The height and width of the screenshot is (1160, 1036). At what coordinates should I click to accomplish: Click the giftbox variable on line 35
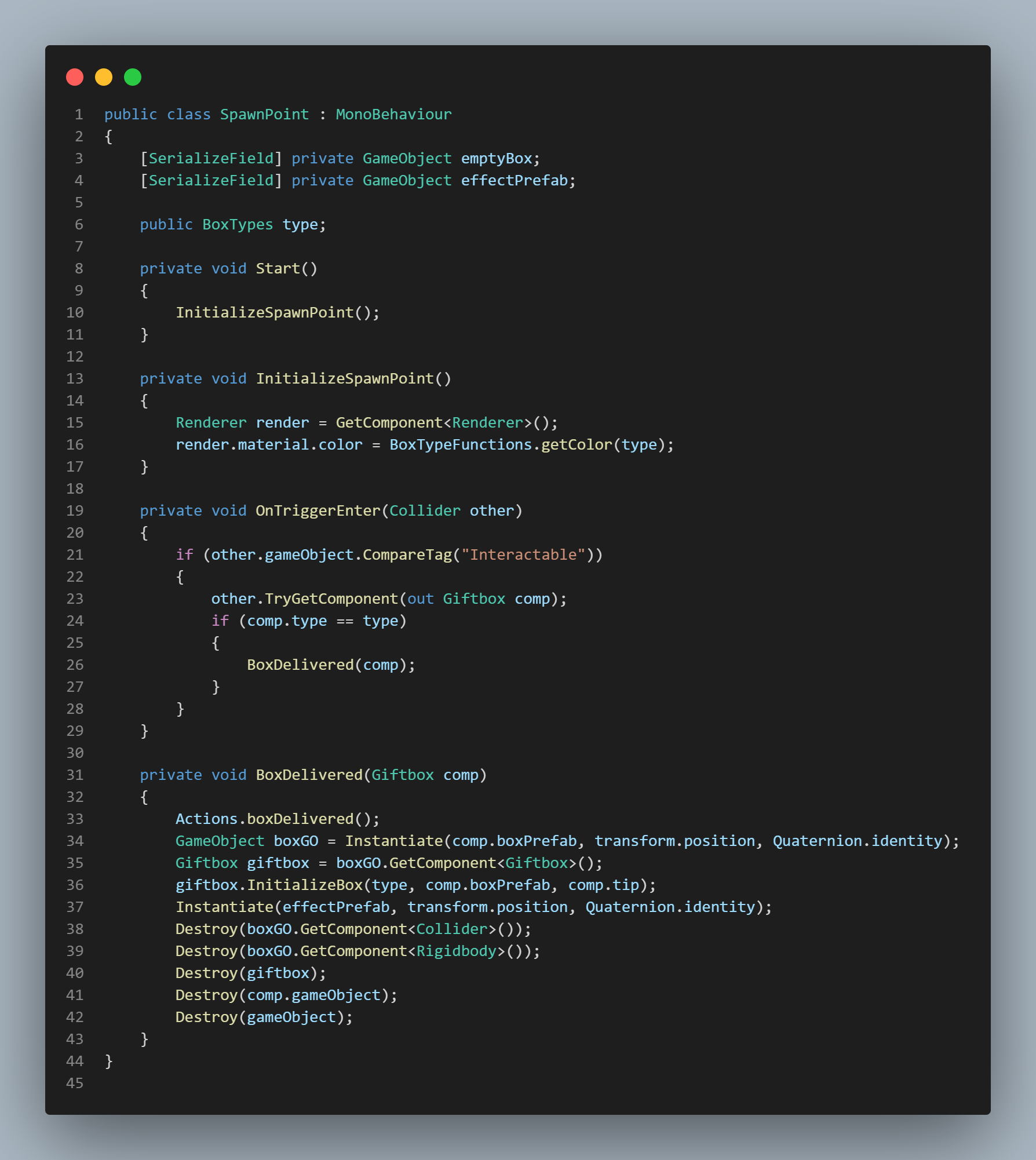[278, 863]
